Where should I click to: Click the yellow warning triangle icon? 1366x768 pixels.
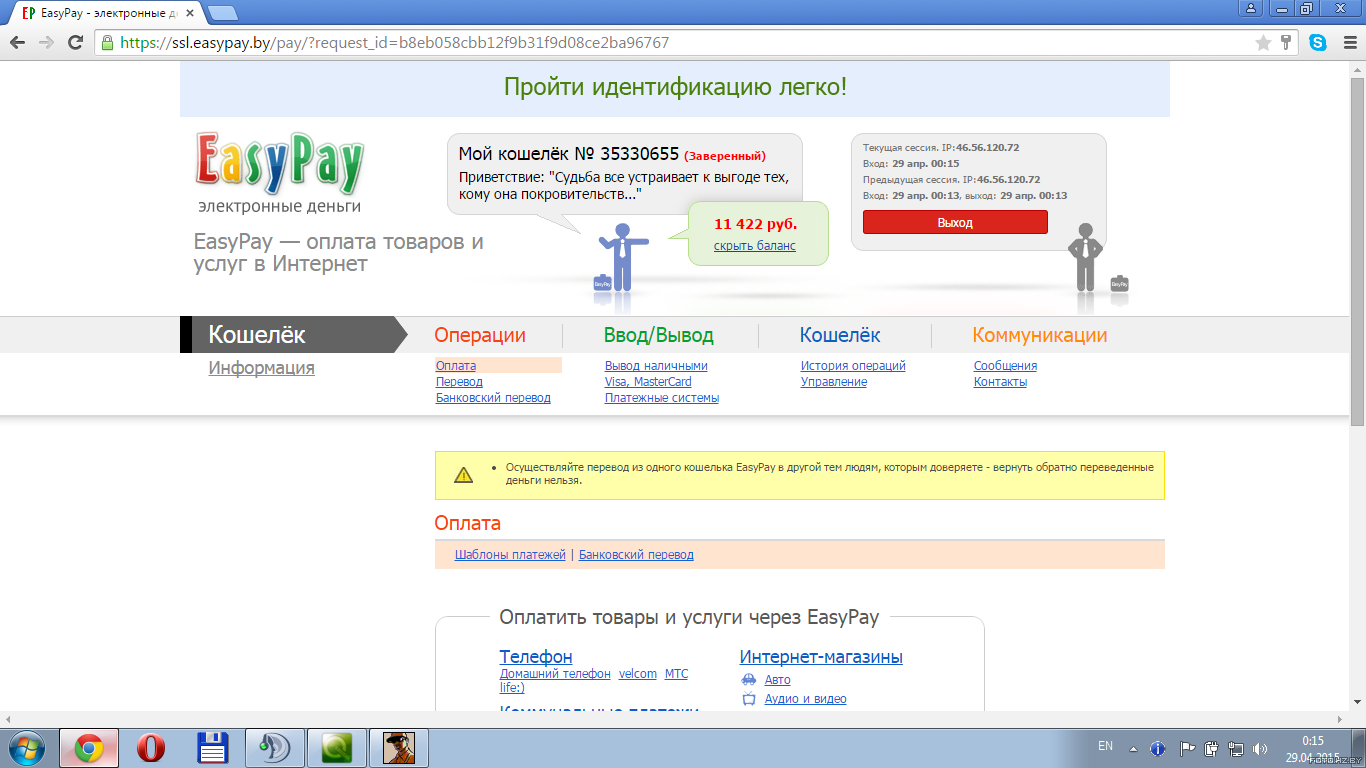[x=463, y=475]
